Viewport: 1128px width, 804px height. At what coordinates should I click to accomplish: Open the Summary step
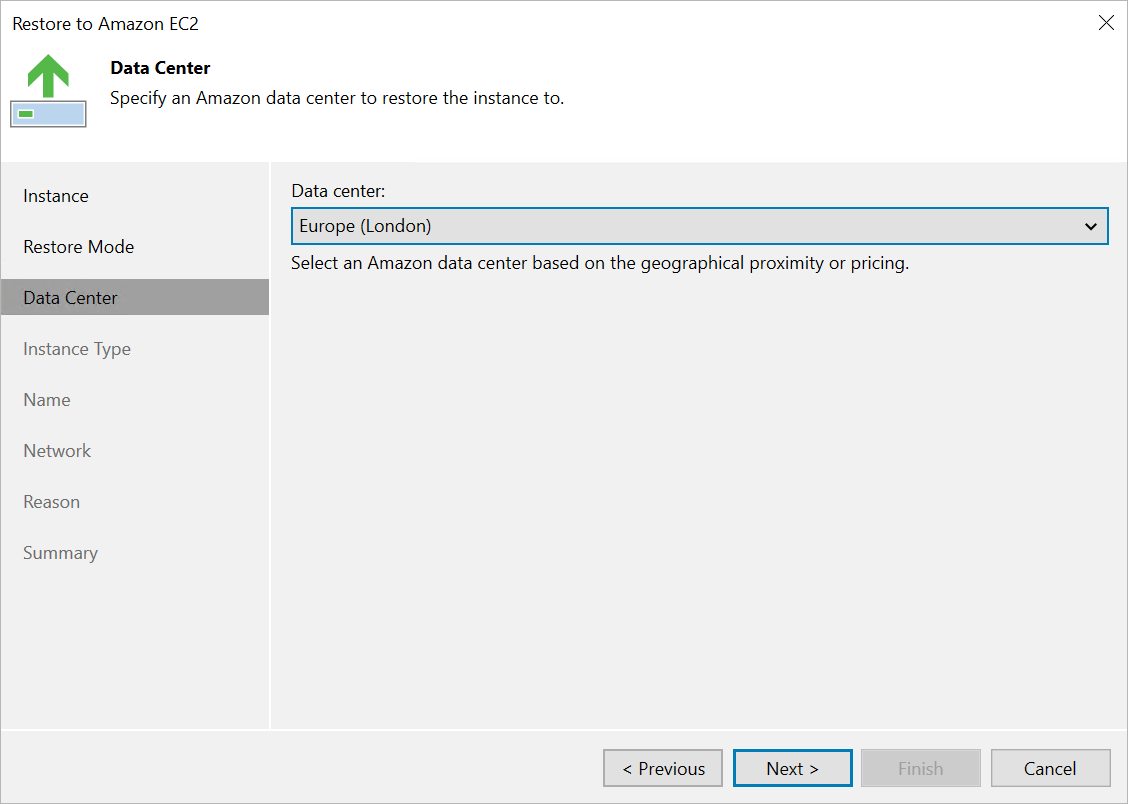60,553
